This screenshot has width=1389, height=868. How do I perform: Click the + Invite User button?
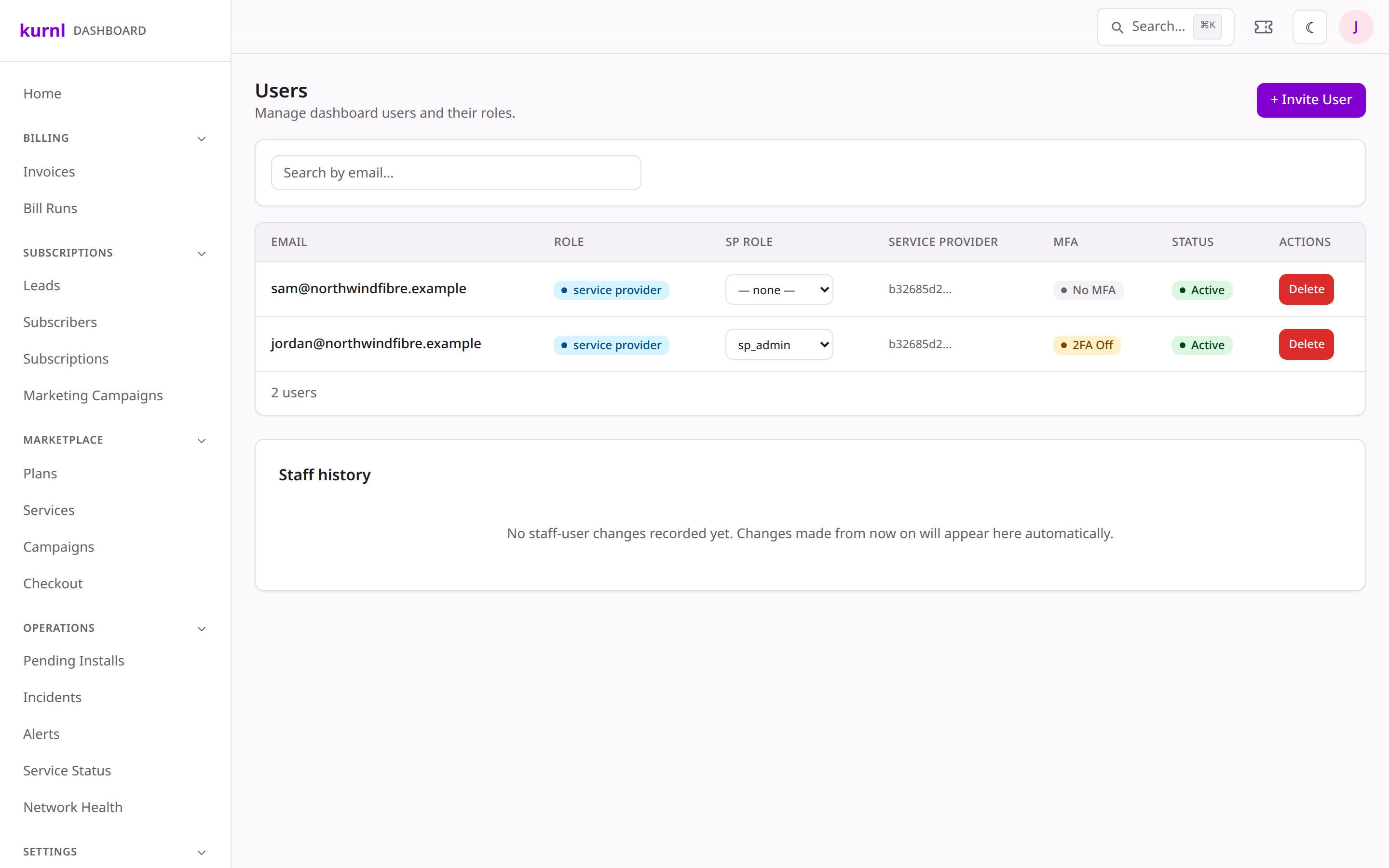coord(1311,100)
